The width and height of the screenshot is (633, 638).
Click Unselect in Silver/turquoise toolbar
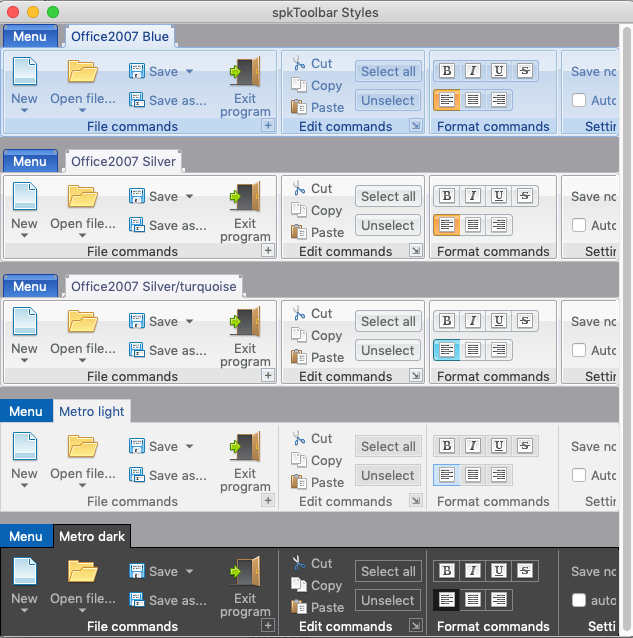388,350
